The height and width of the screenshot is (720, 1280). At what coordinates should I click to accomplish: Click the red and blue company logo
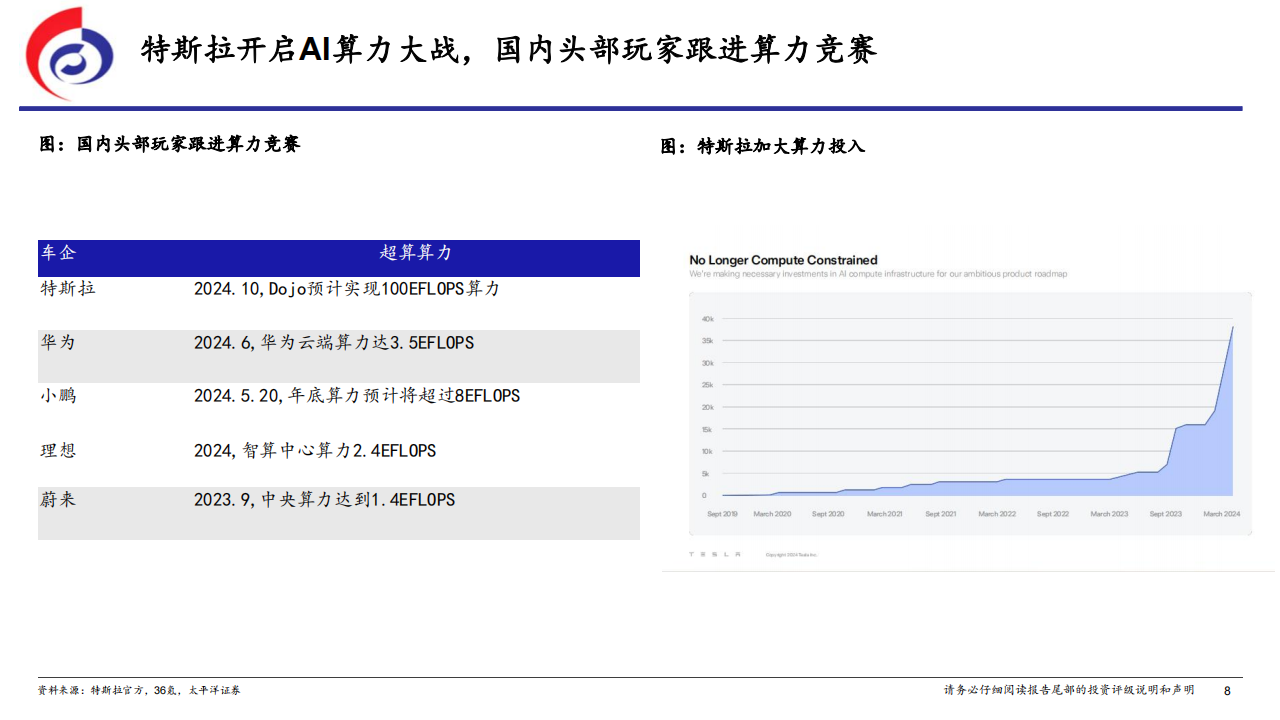click(x=70, y=52)
